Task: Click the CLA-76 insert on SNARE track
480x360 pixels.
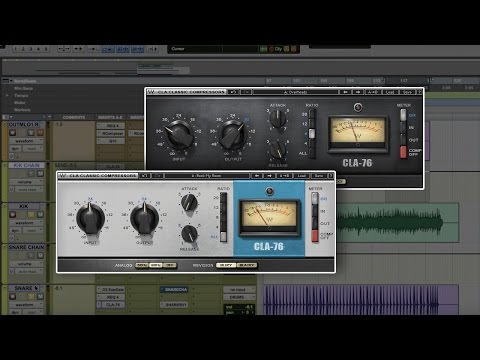Action: point(113,305)
